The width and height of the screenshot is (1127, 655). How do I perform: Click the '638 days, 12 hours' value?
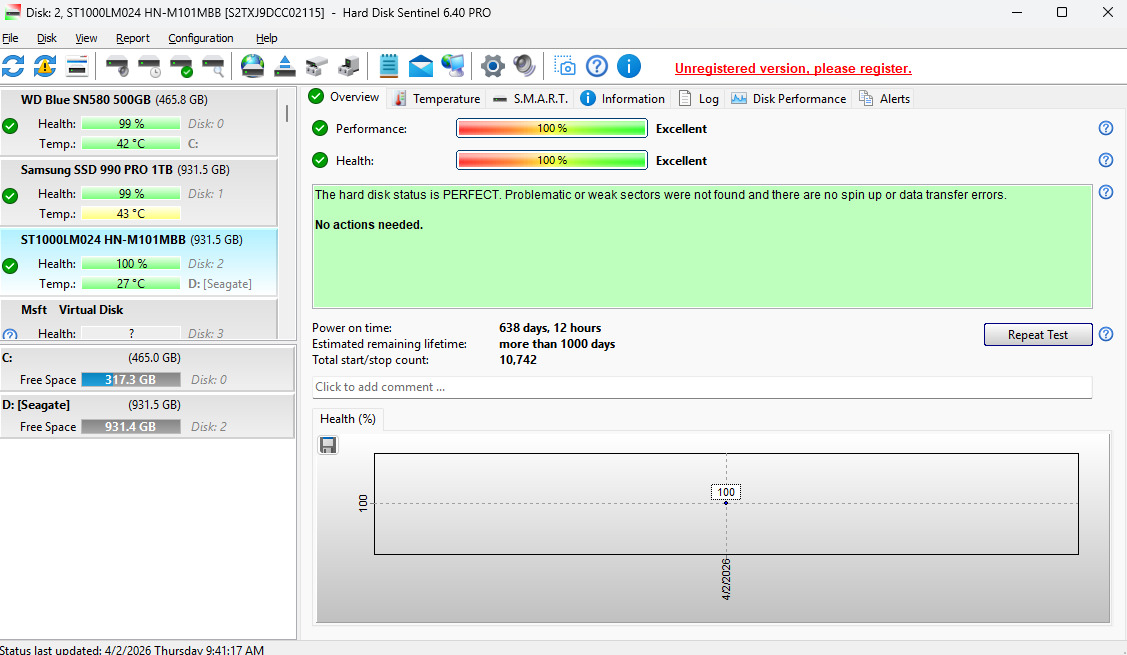pyautogui.click(x=550, y=328)
